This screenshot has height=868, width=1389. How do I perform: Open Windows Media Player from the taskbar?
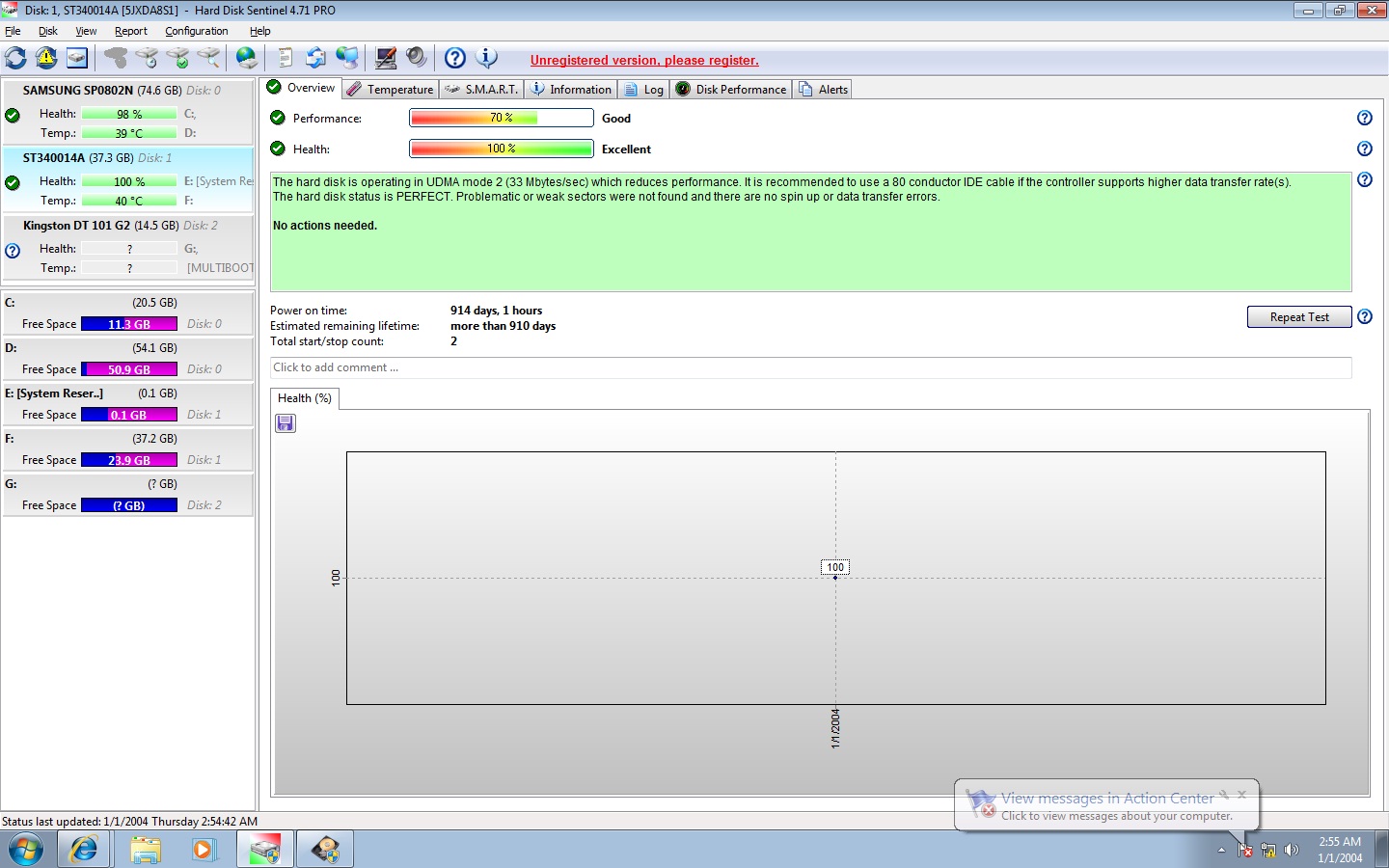(x=204, y=850)
